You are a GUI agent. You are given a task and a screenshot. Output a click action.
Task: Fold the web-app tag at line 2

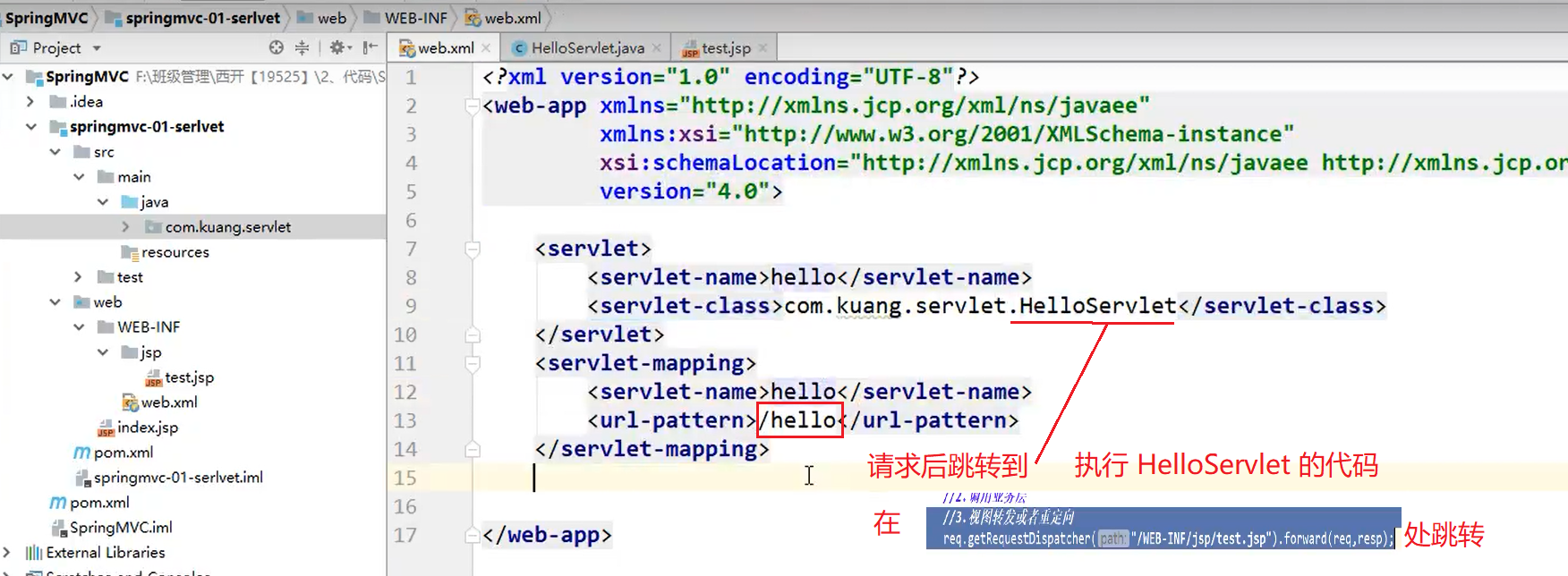click(x=473, y=106)
